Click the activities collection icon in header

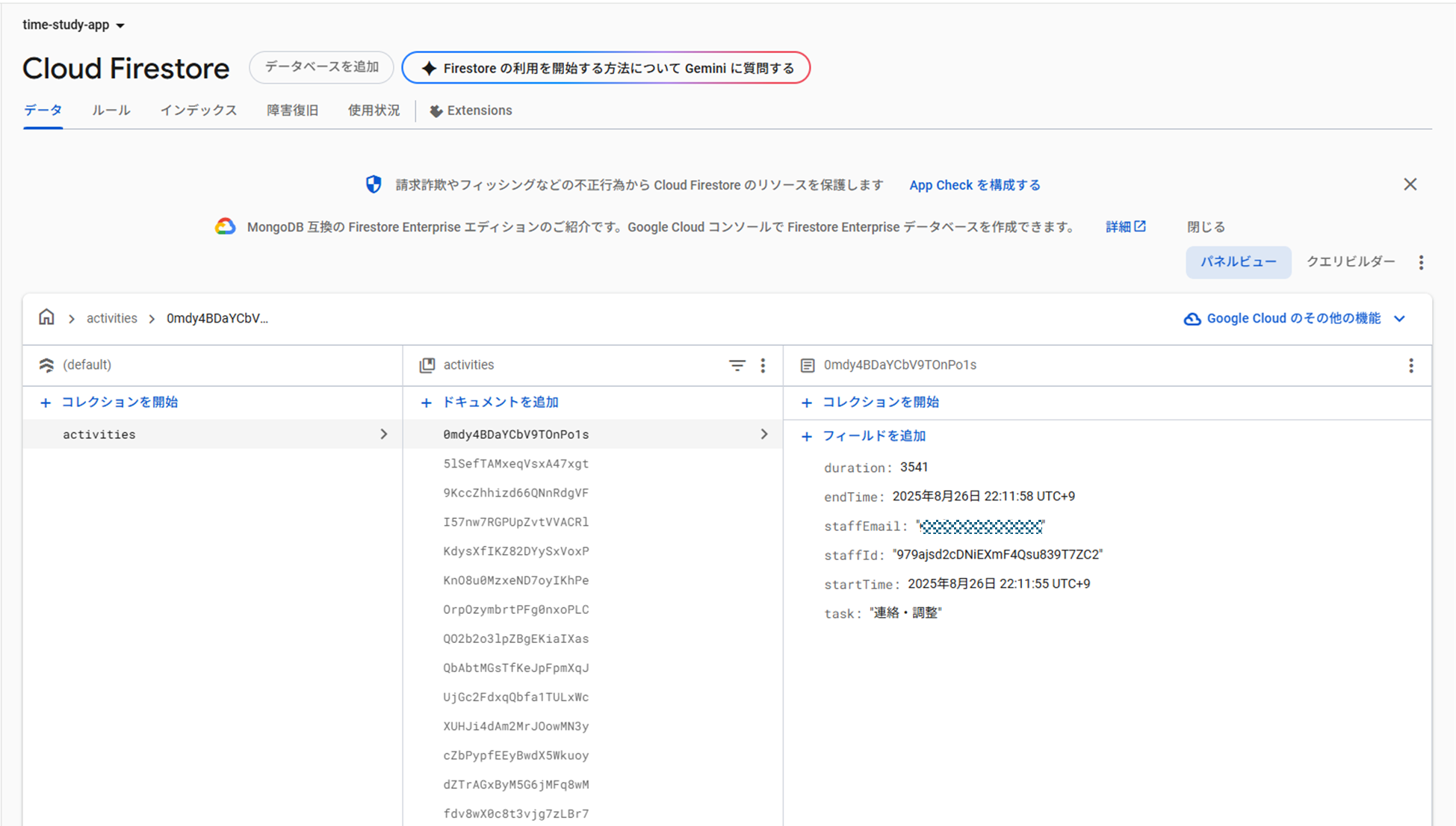[427, 365]
